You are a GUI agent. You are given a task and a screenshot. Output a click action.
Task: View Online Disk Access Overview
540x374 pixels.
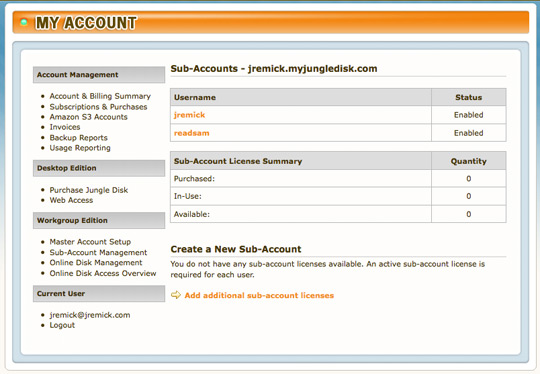pos(103,273)
